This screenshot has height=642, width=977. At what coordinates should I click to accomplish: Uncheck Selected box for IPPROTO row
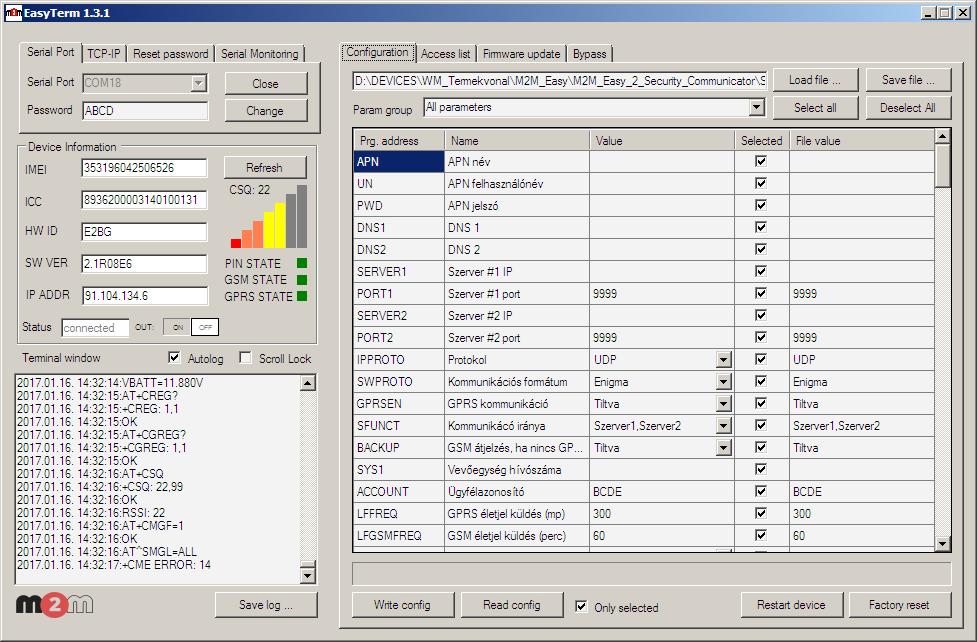[761, 359]
